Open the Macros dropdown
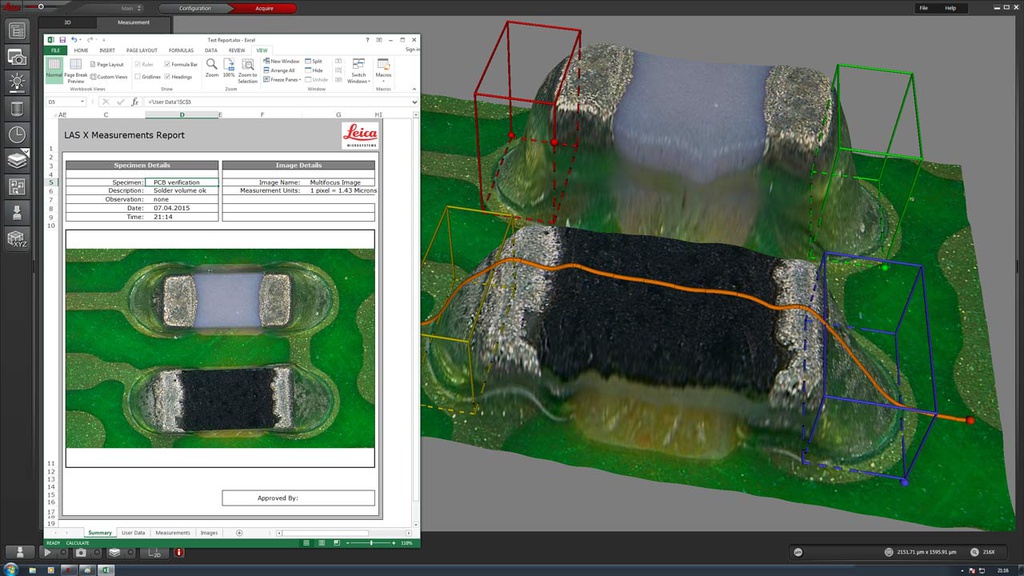This screenshot has height=576, width=1024. [383, 69]
